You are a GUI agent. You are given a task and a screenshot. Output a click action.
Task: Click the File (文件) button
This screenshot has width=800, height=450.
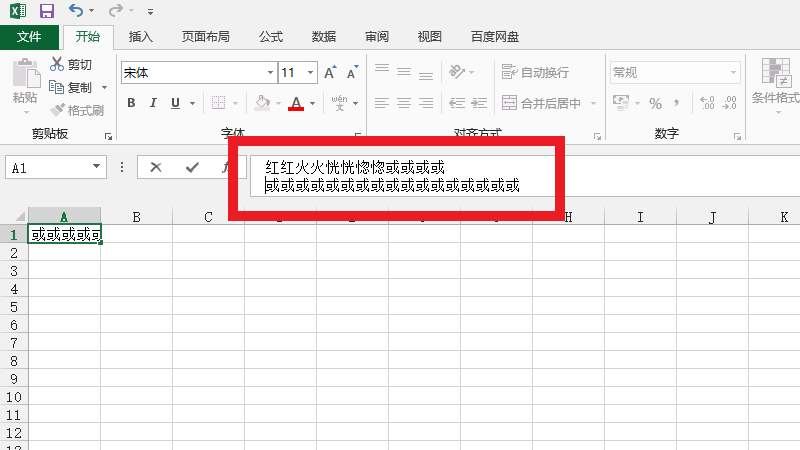tap(29, 37)
